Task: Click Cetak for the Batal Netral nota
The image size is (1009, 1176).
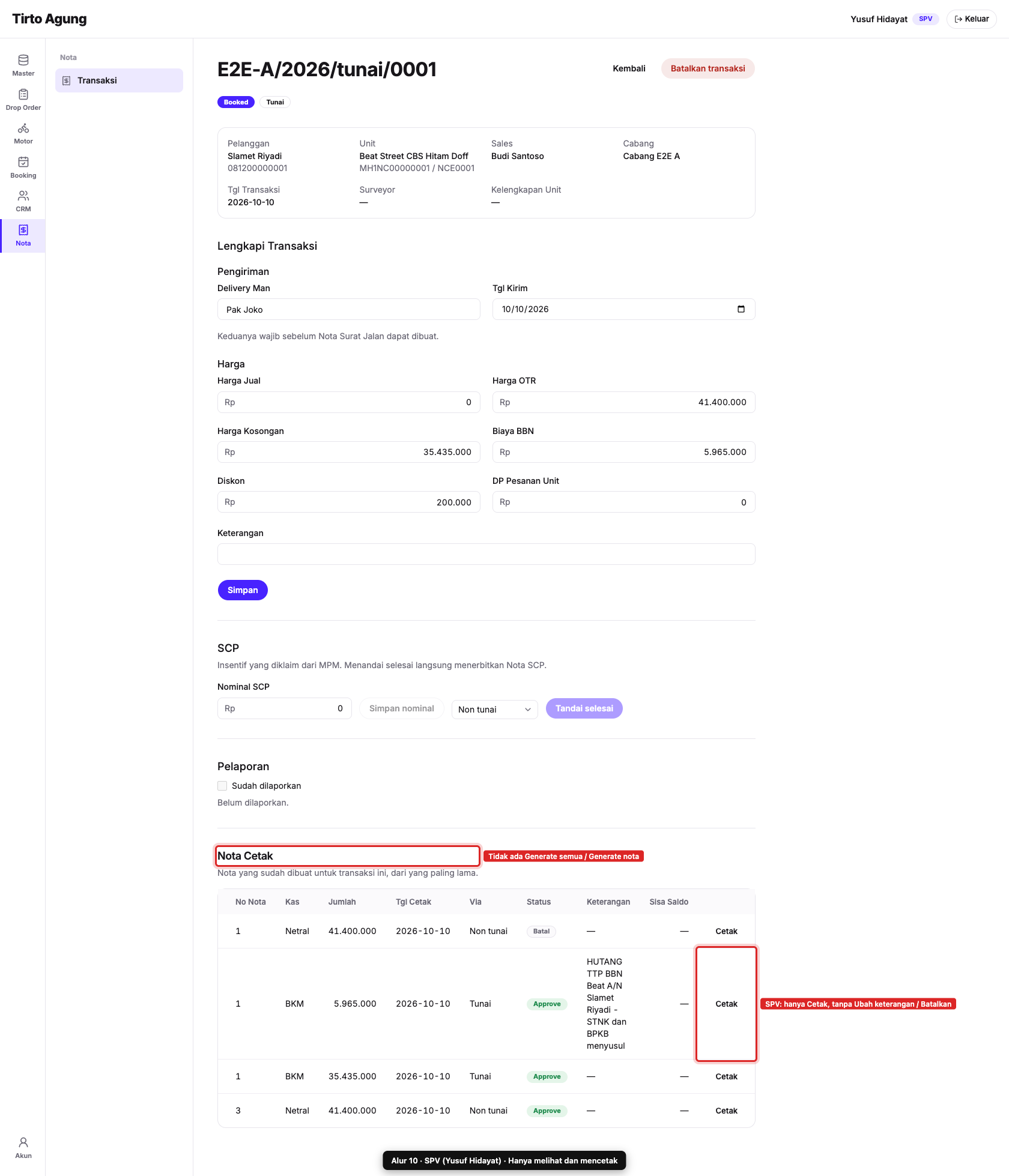Action: [726, 931]
